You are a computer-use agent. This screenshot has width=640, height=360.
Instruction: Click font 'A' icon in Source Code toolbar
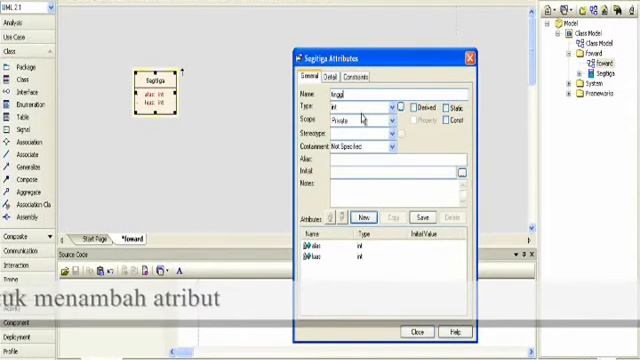click(179, 271)
